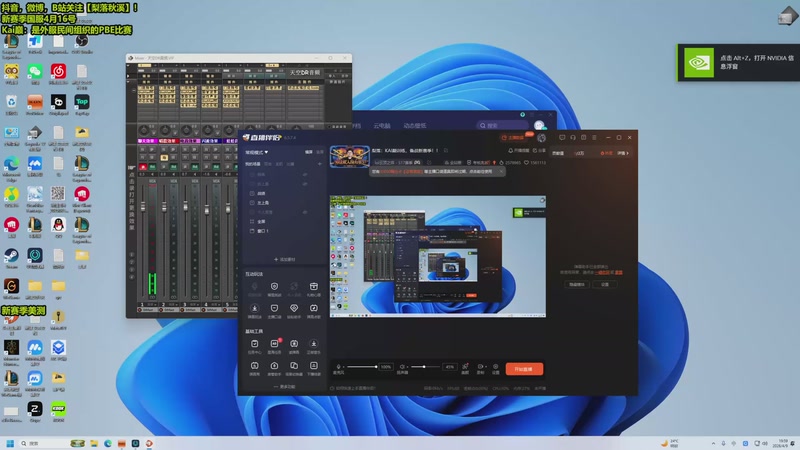Click the 隐藏模块 button in the right panel

[577, 284]
